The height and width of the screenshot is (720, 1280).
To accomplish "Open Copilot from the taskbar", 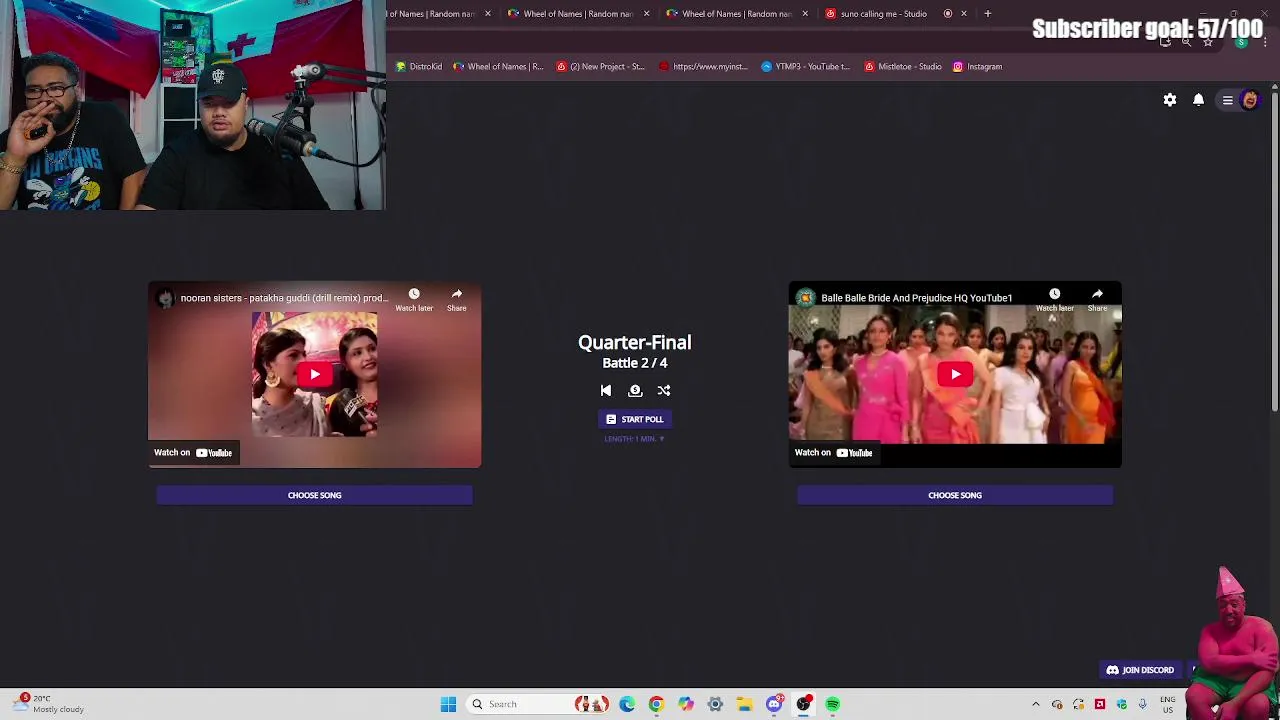I will pyautogui.click(x=686, y=704).
